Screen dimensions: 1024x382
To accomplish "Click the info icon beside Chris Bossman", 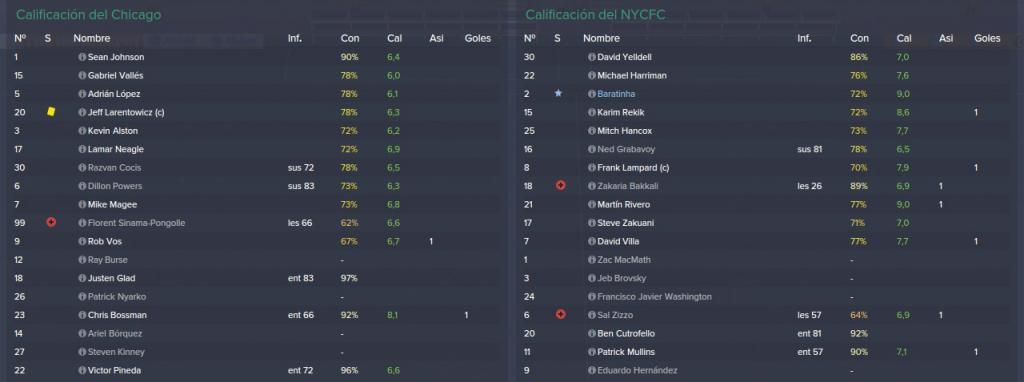I will [82, 315].
